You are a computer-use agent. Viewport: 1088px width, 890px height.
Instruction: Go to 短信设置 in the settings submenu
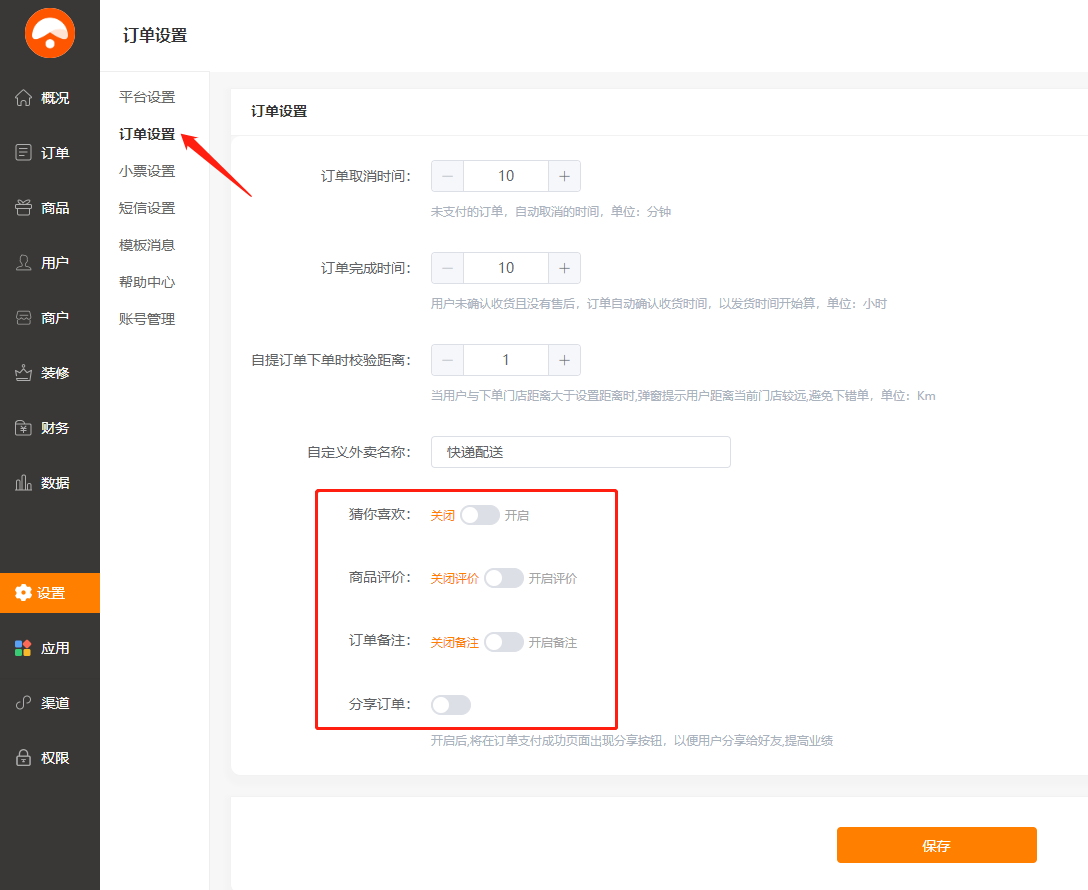click(147, 208)
